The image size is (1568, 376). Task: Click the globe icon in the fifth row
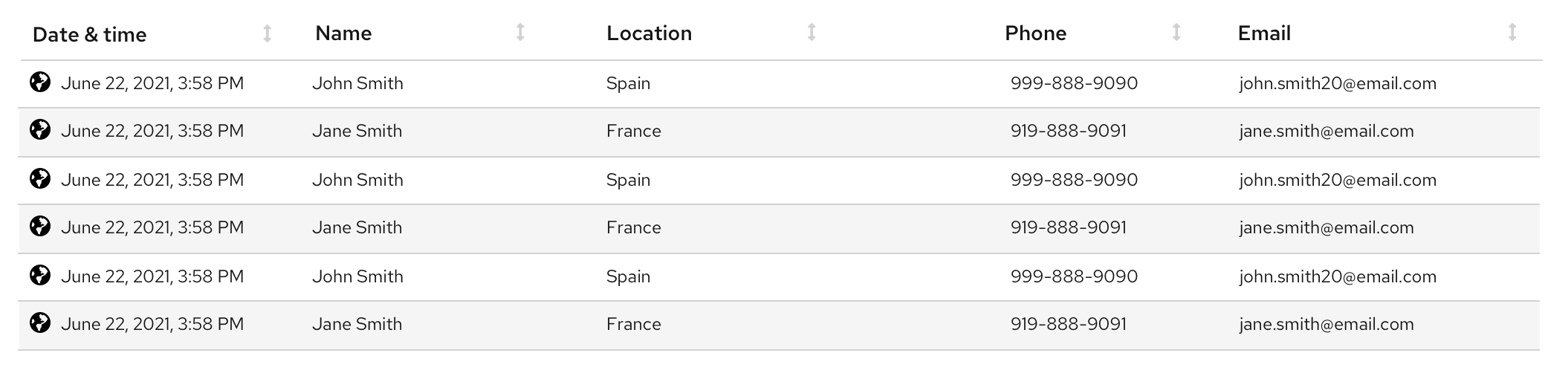coord(40,275)
